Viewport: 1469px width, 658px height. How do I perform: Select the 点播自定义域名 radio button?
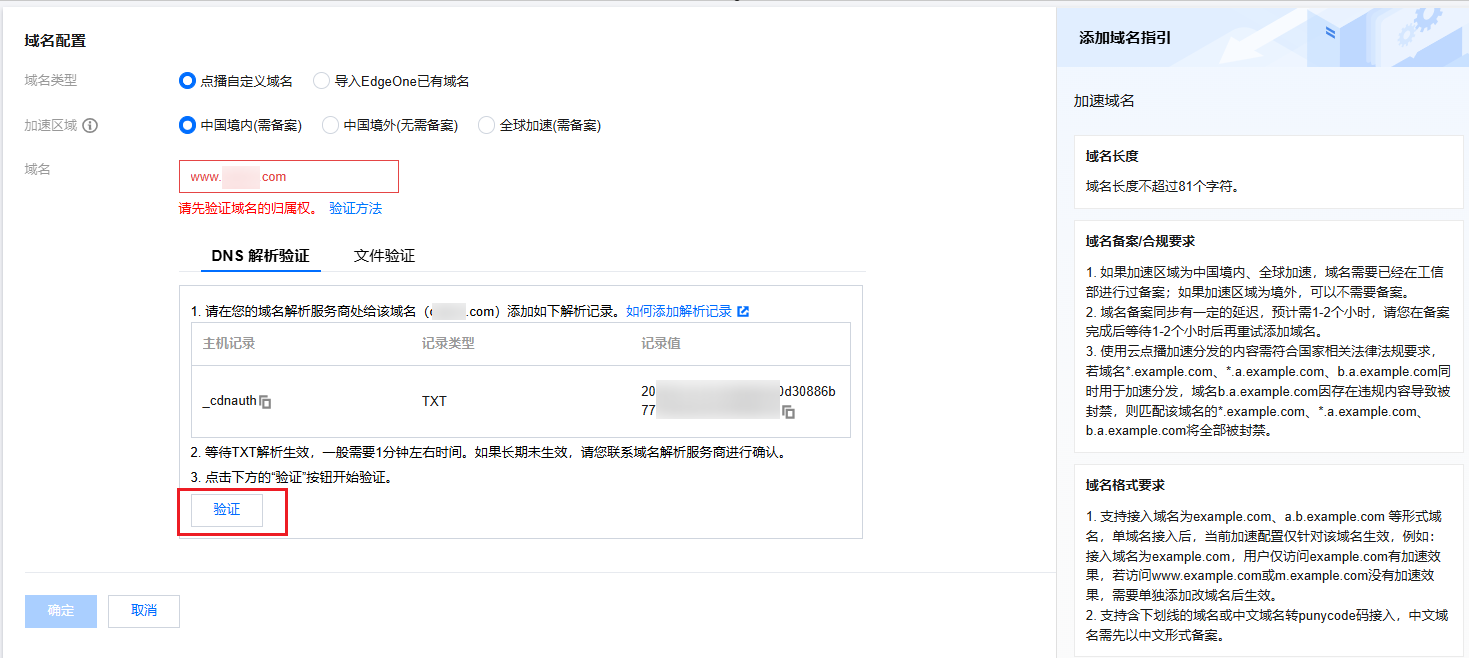click(187, 81)
